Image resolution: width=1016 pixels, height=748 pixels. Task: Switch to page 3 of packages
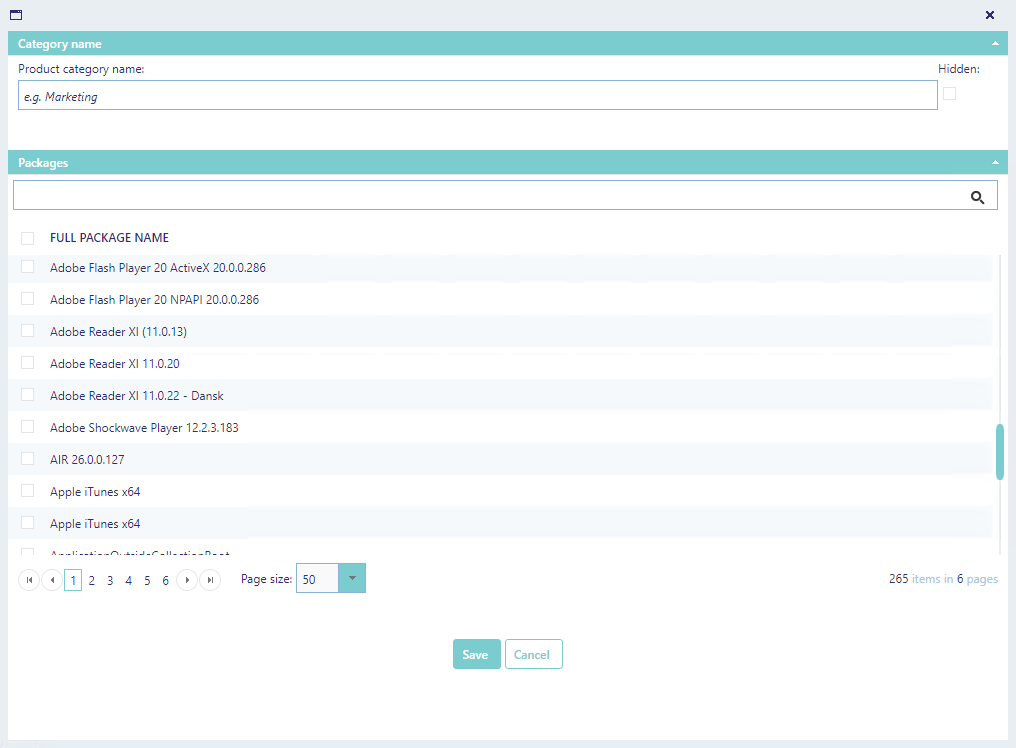pyautogui.click(x=110, y=580)
